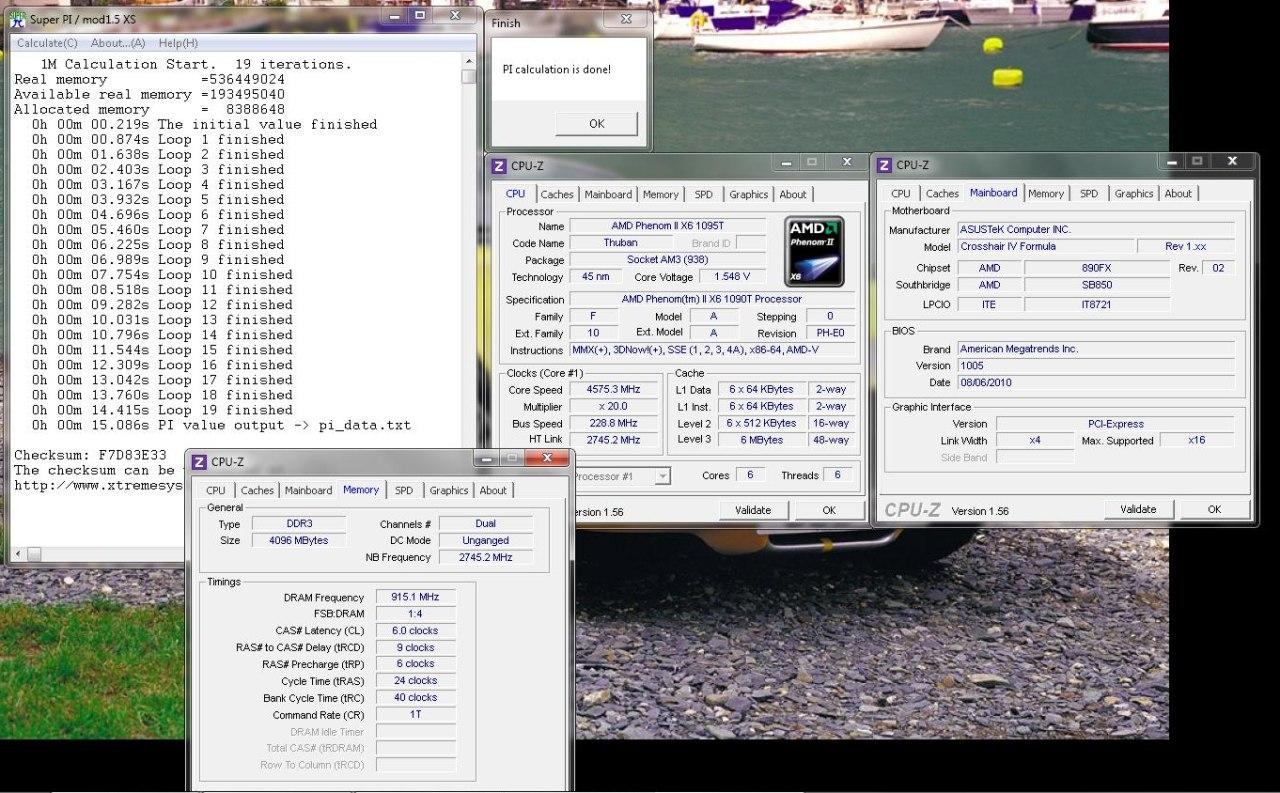Click the BIOS Date value 08/06/2010
Viewport: 1280px width, 793px height.
tap(1095, 383)
